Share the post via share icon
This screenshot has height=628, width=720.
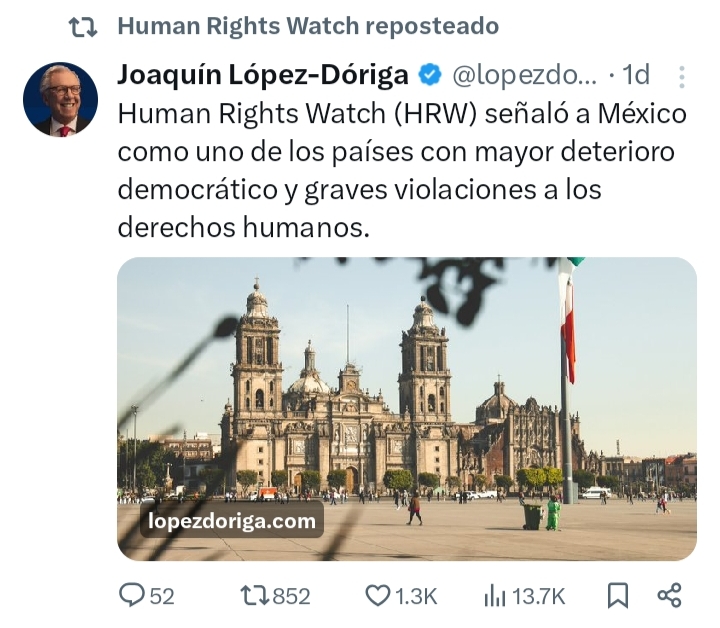[669, 595]
